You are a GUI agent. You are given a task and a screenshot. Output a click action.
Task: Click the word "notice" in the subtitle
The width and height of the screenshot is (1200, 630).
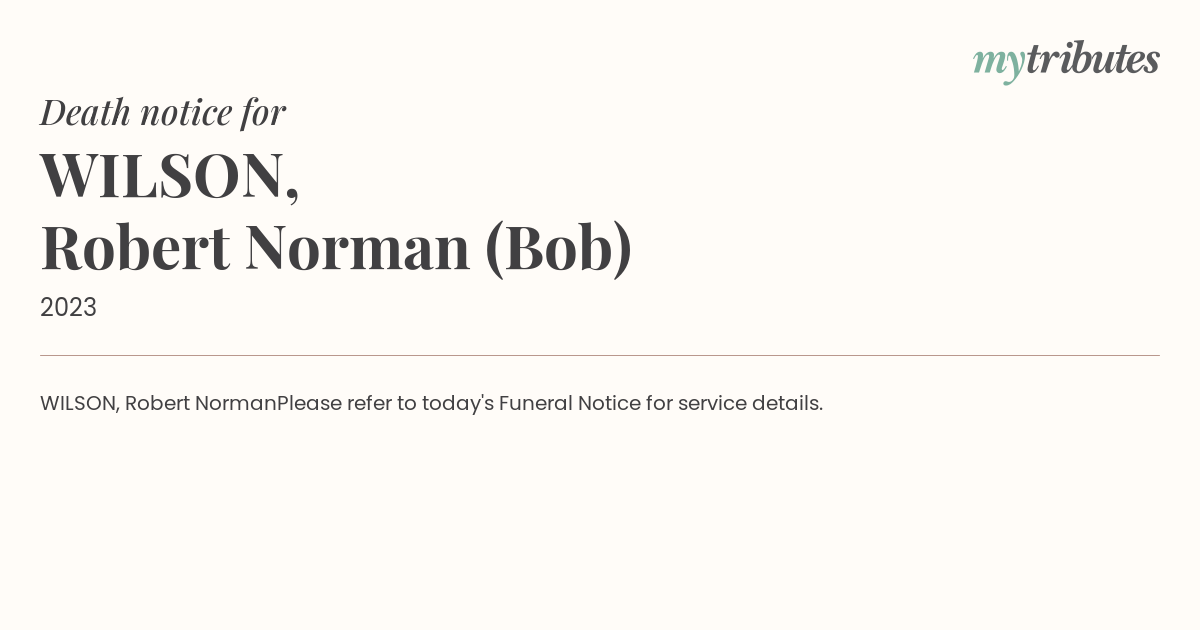point(186,114)
